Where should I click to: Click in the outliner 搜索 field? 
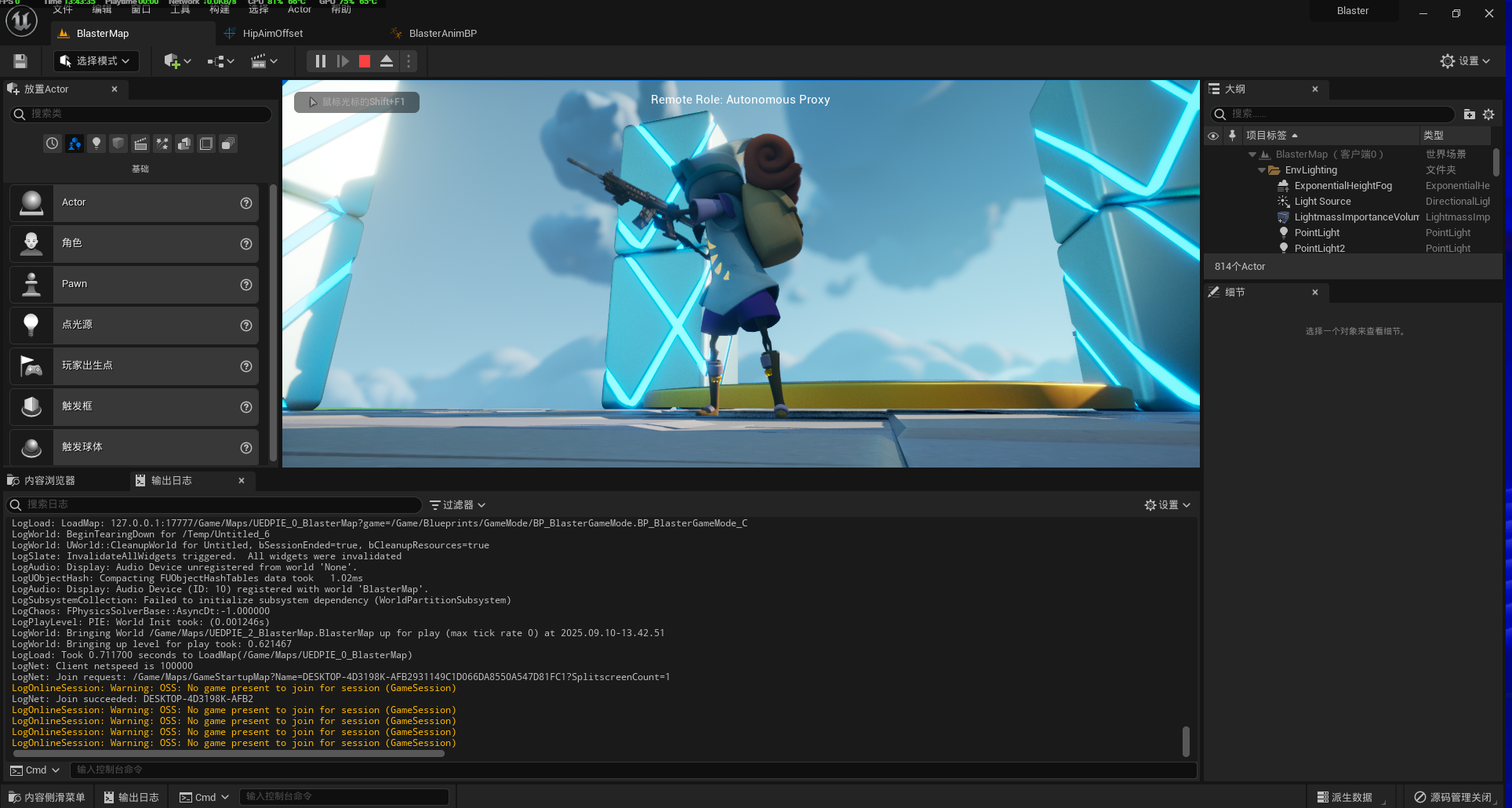coord(1332,115)
